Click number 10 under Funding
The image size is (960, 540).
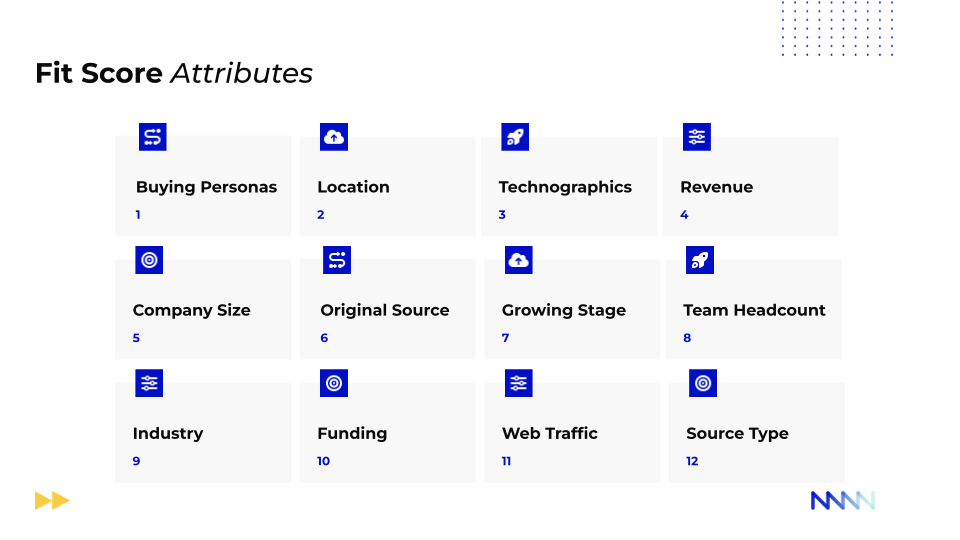323,461
